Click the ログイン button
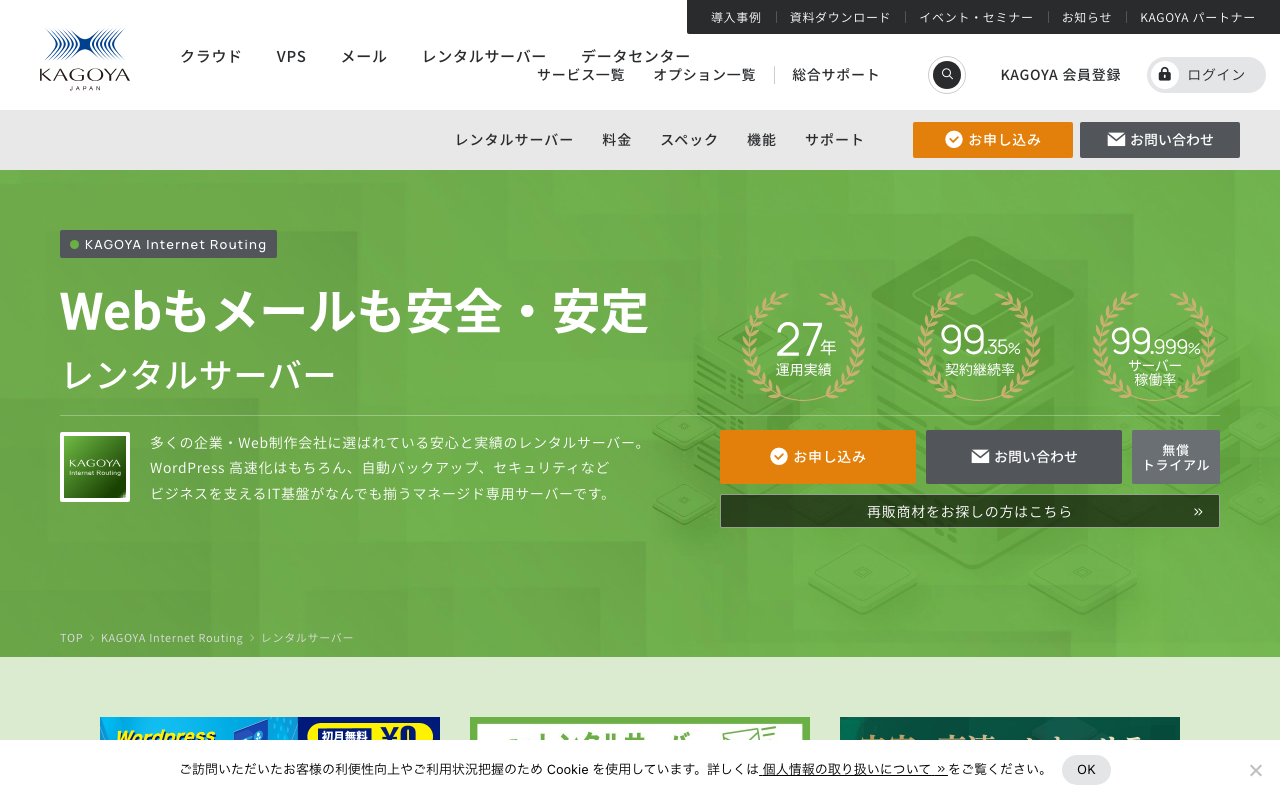The height and width of the screenshot is (800, 1280). [1206, 75]
